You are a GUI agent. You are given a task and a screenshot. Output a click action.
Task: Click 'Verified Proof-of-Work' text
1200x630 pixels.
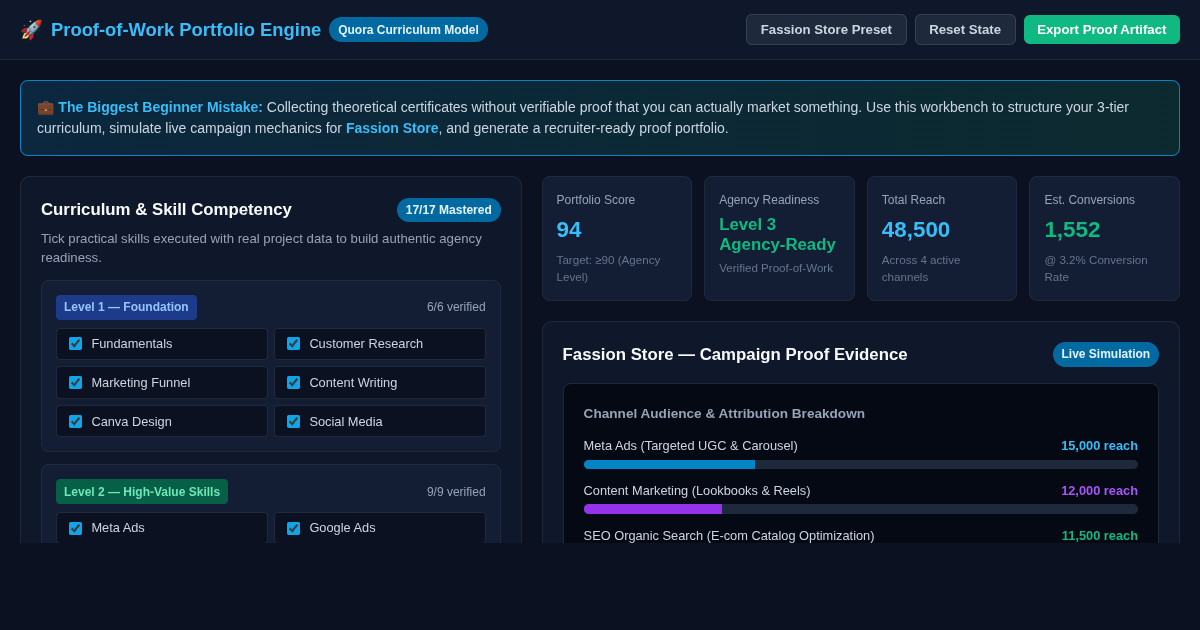[x=776, y=268]
